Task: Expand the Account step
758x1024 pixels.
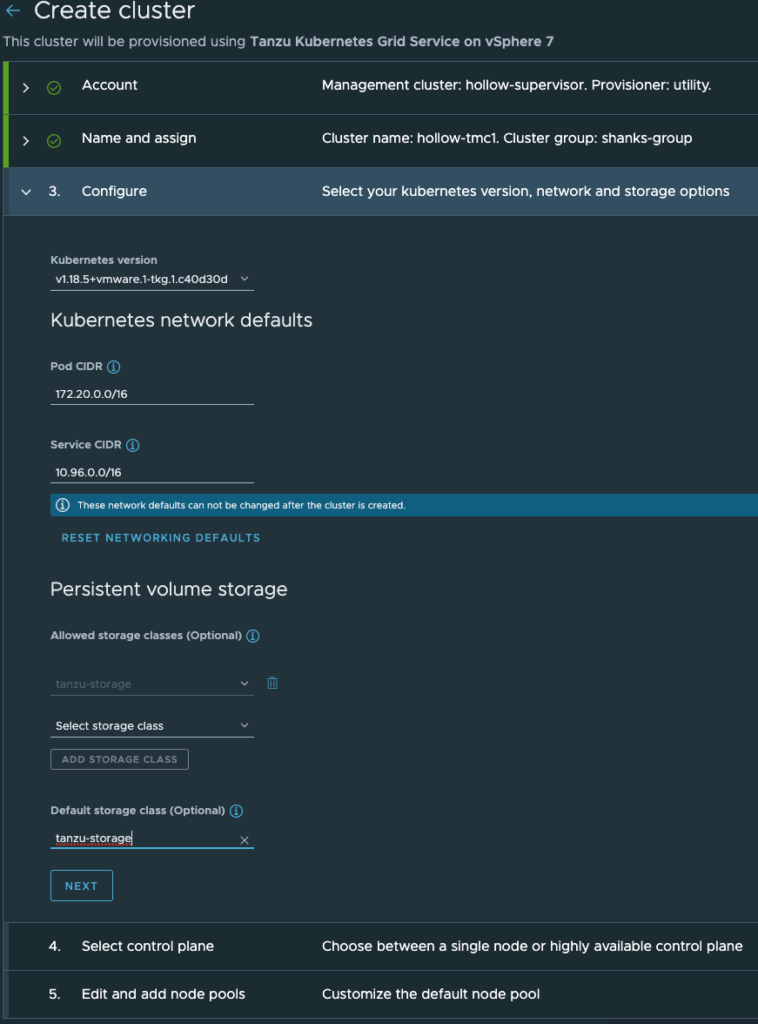Action: (26, 87)
